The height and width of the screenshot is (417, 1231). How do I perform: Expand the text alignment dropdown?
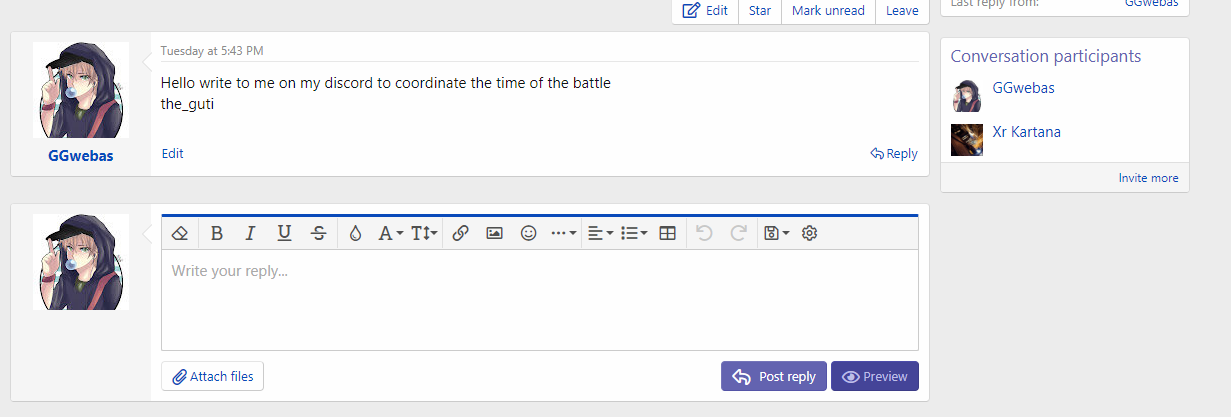600,233
